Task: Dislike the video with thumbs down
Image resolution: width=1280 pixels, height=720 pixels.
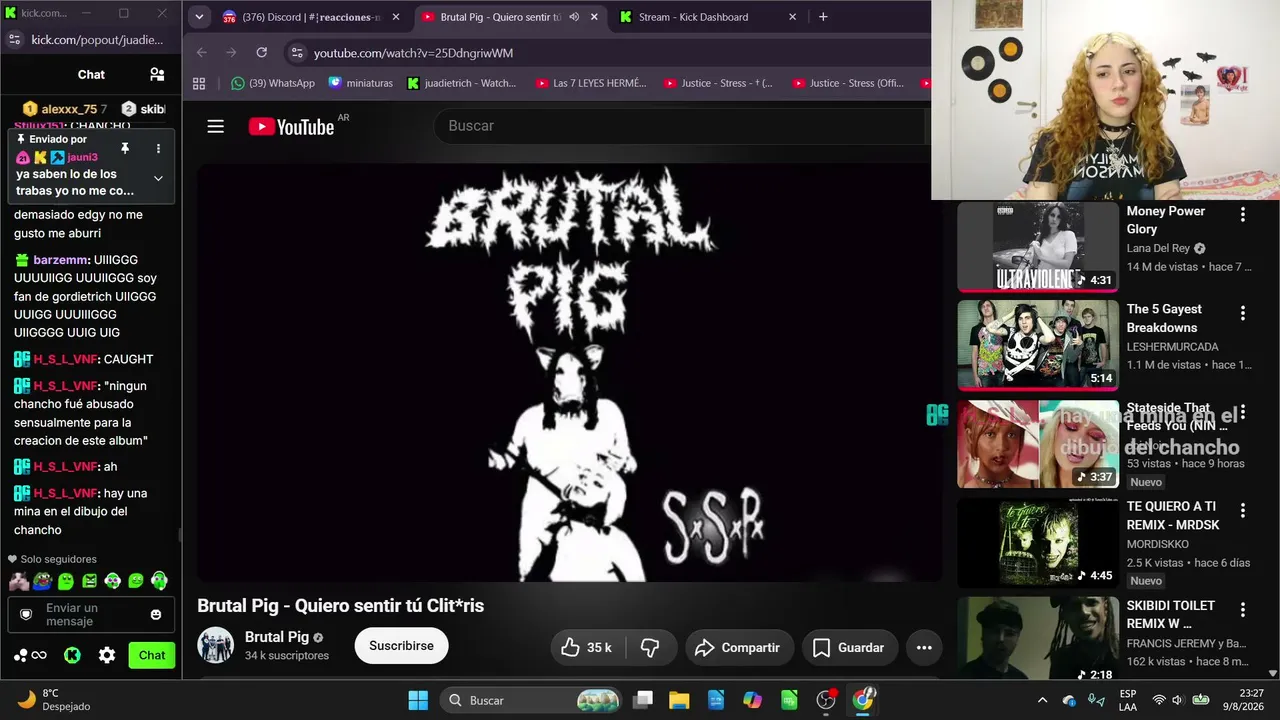Action: [x=650, y=648]
